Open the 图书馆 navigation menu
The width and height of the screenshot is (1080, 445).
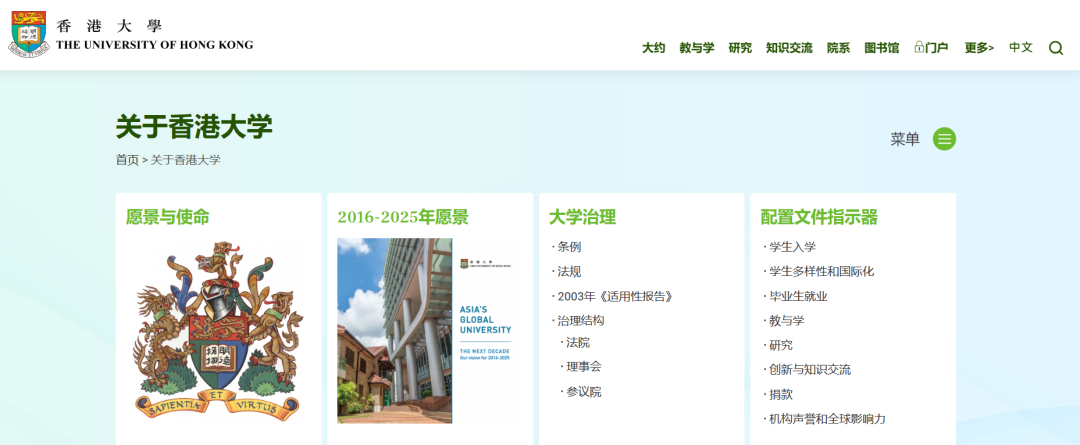(x=882, y=48)
